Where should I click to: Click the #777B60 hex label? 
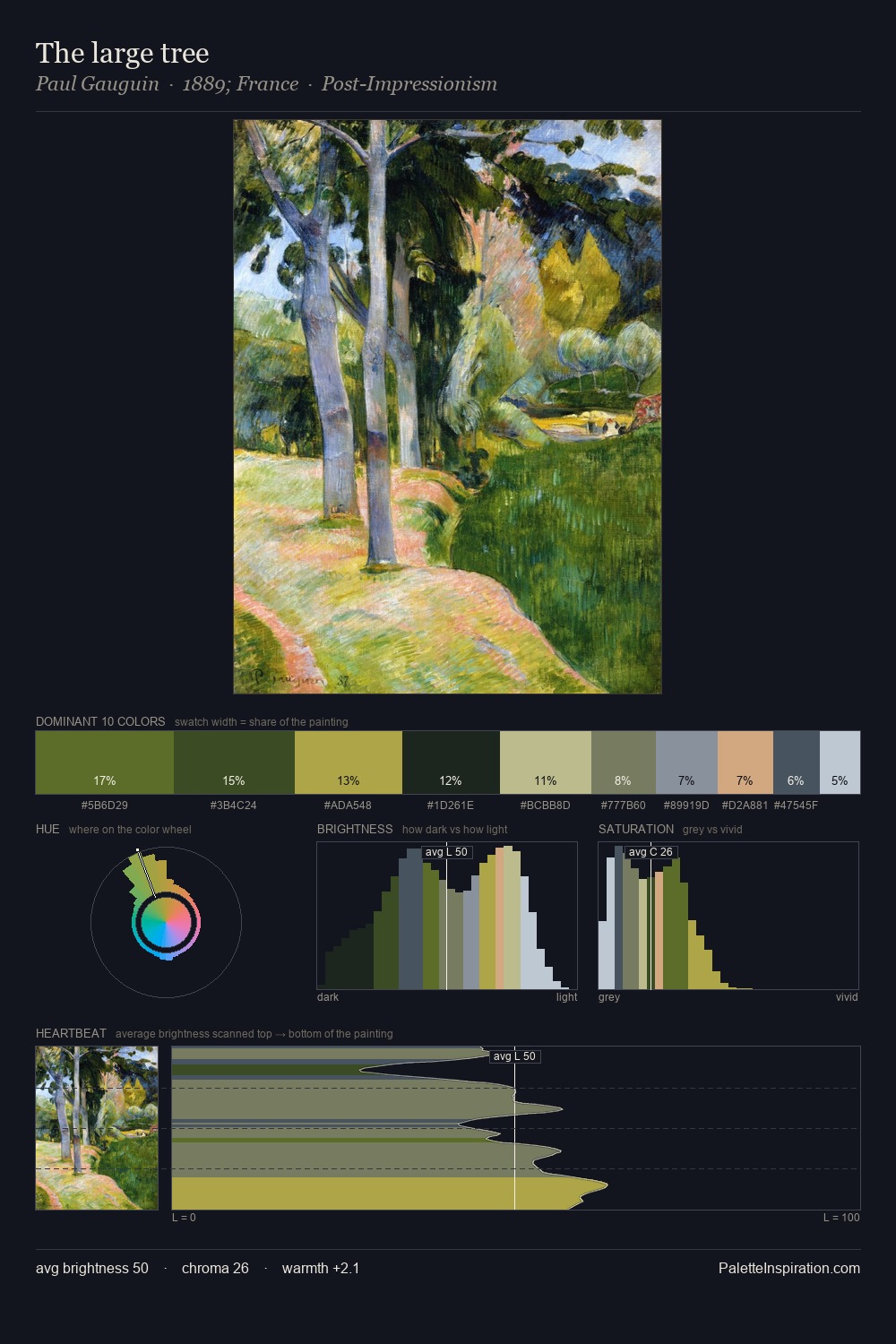pos(624,806)
